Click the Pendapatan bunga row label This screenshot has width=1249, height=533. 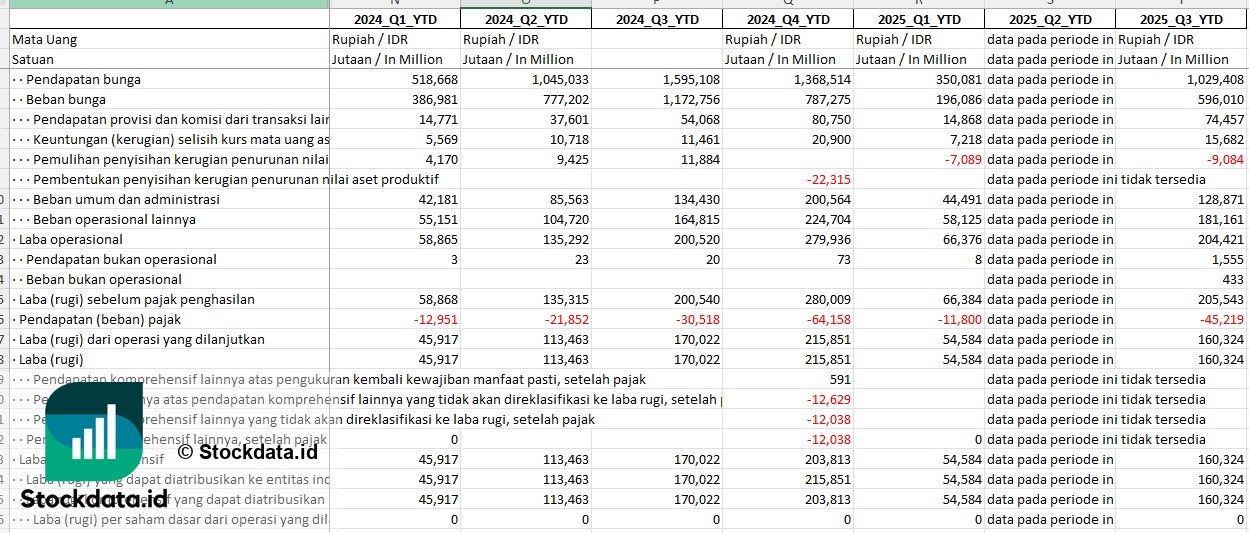[x=83, y=79]
